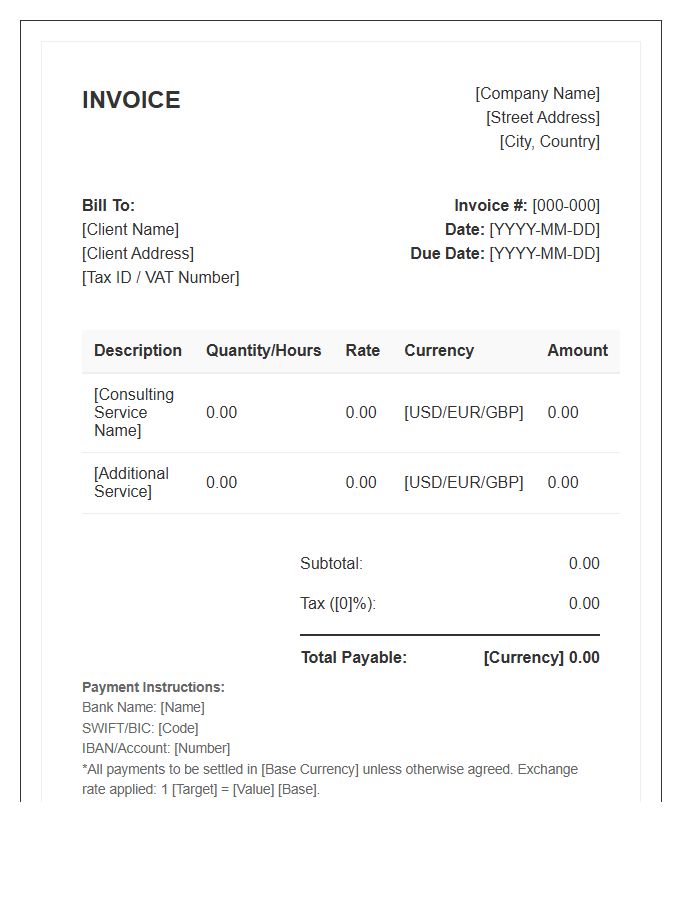Viewport: 700px width, 900px height.
Task: Click the Bill To: label
Action: click(x=108, y=205)
